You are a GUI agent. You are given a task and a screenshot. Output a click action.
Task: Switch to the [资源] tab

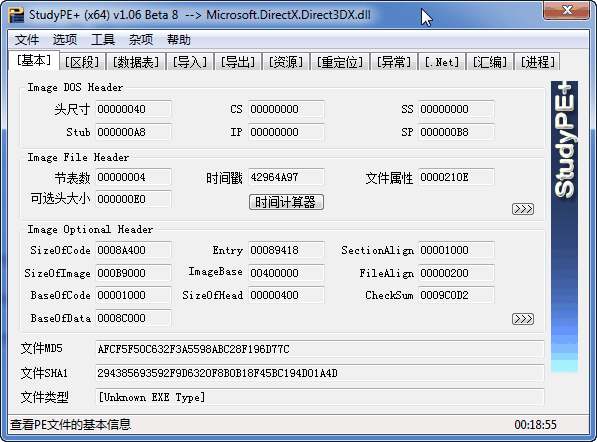[x=286, y=62]
